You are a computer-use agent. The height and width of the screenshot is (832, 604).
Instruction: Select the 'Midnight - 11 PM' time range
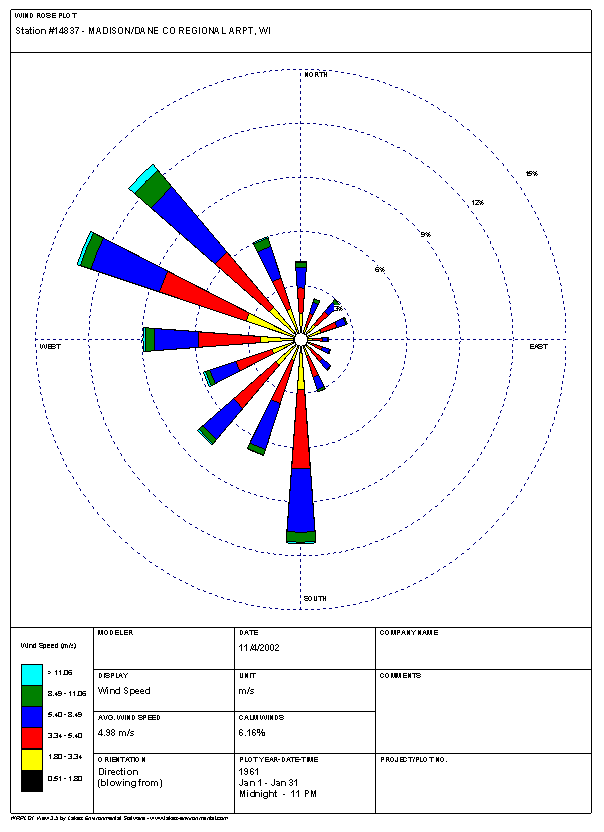(x=278, y=794)
